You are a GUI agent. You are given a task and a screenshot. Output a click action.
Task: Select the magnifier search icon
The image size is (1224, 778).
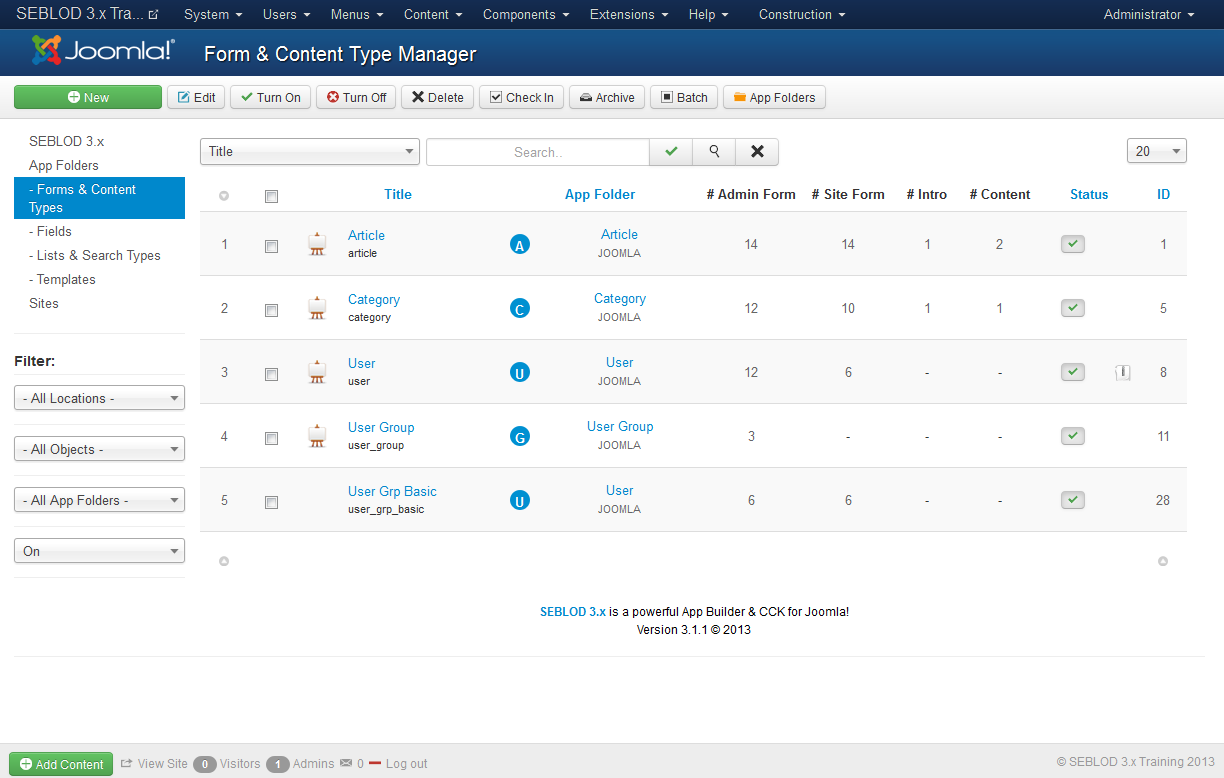click(x=713, y=151)
